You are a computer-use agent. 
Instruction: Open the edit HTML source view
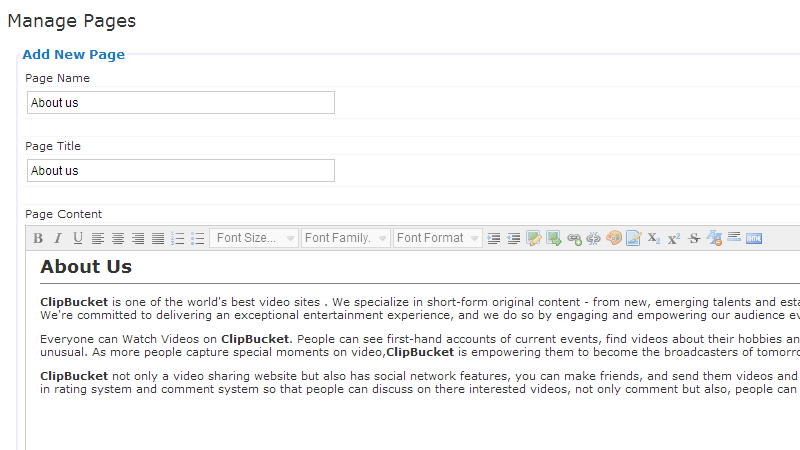(754, 238)
